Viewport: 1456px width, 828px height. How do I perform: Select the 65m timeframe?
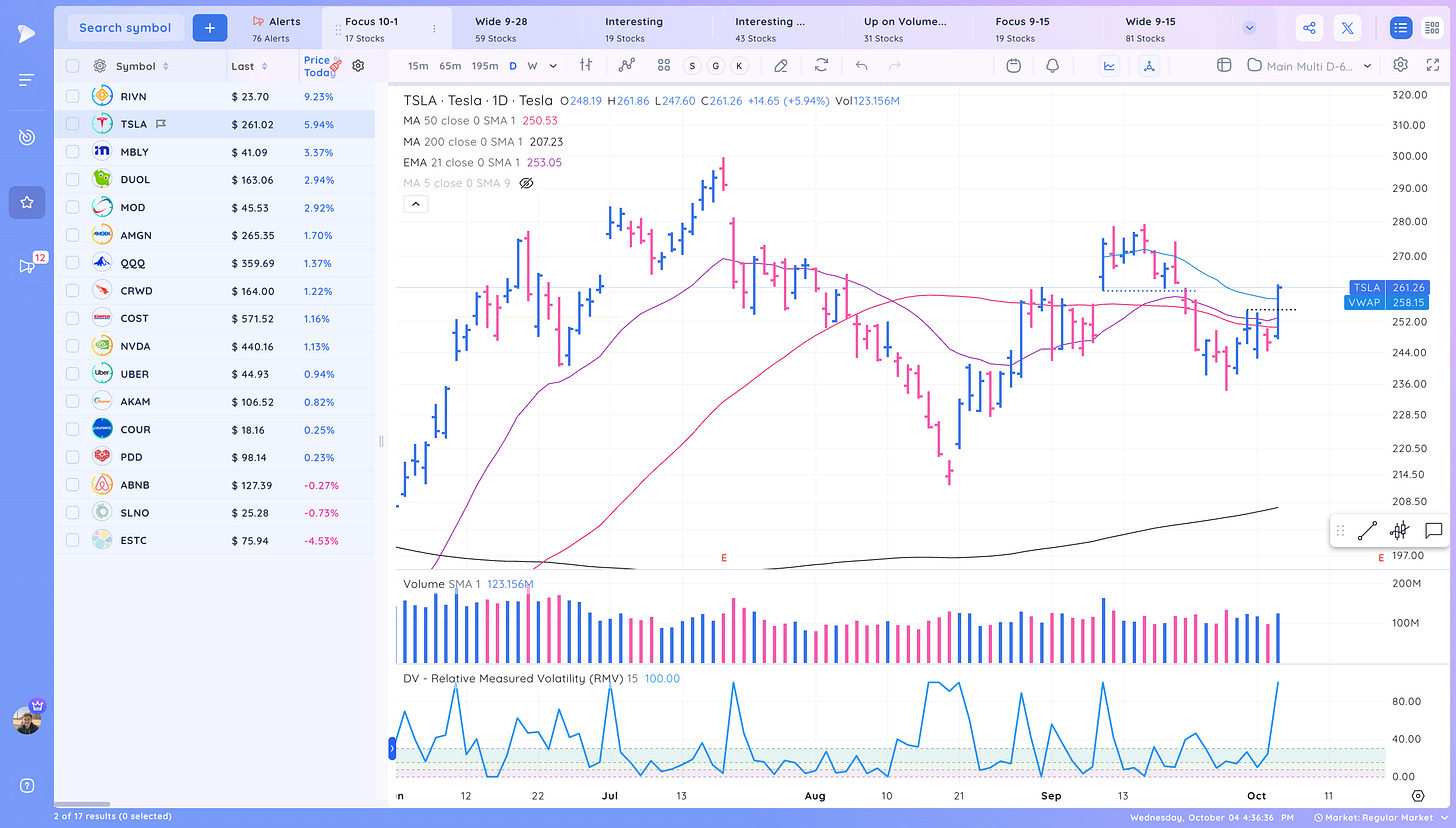450,66
